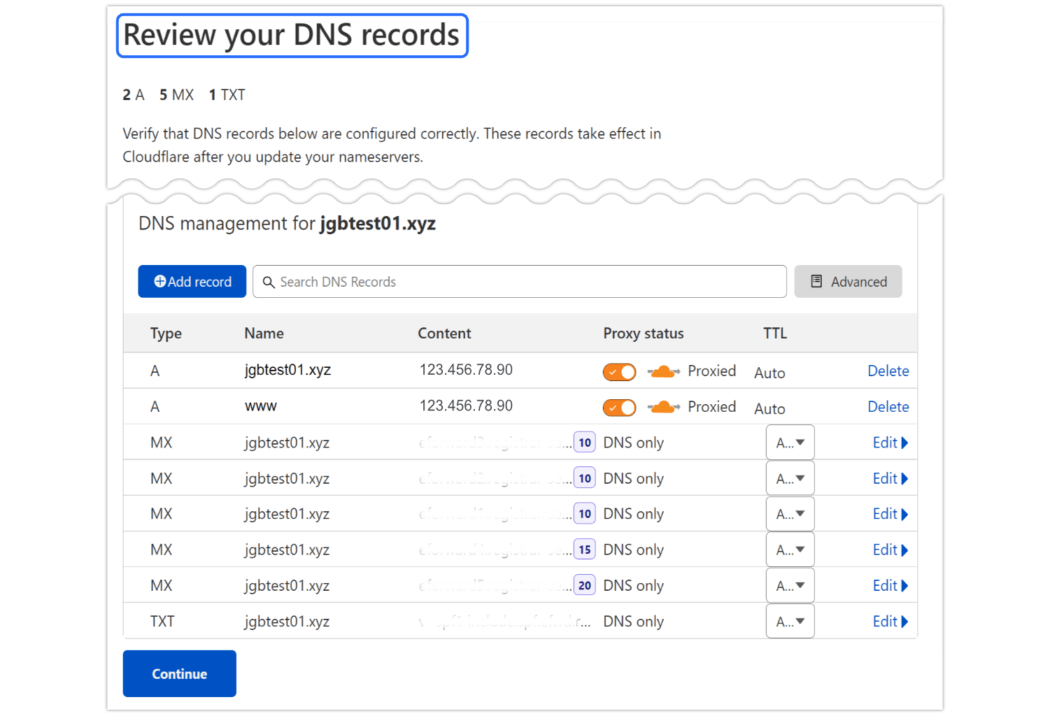
Task: Click the 1 TXT record count
Action: pyautogui.click(x=226, y=95)
